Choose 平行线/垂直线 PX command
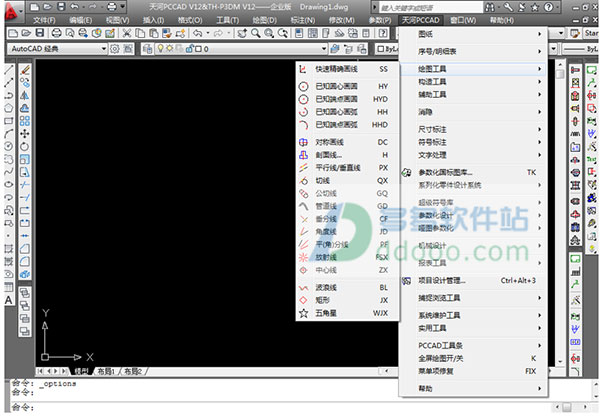The image size is (600, 417). point(347,168)
